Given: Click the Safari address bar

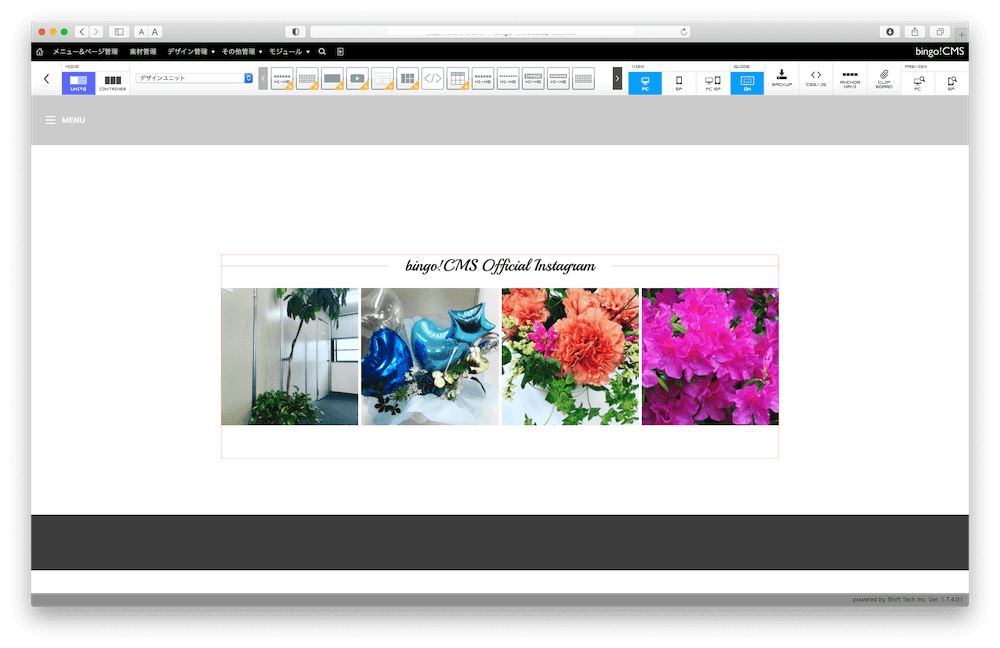Looking at the screenshot, I should tap(500, 31).
